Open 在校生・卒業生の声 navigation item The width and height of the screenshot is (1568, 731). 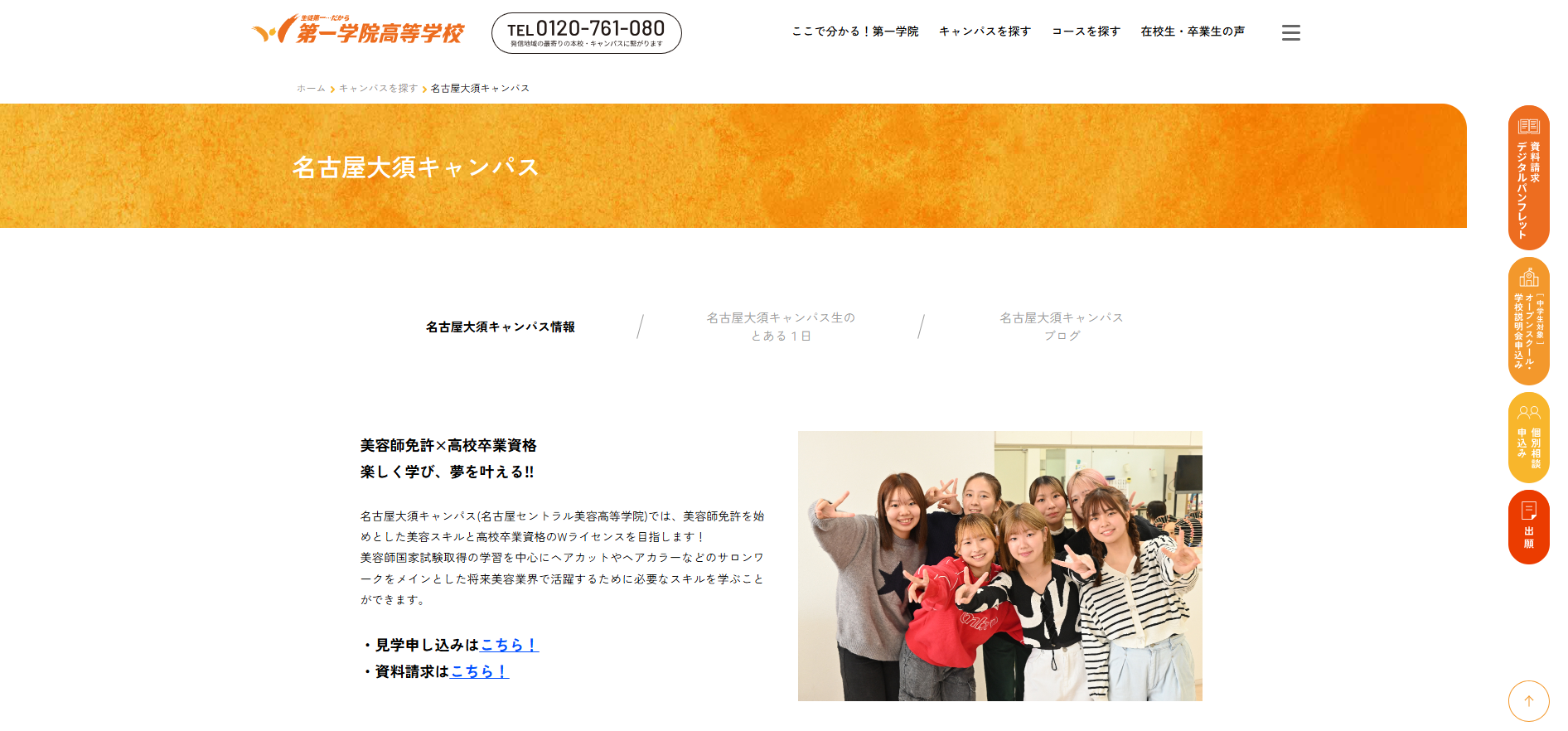tap(1193, 31)
